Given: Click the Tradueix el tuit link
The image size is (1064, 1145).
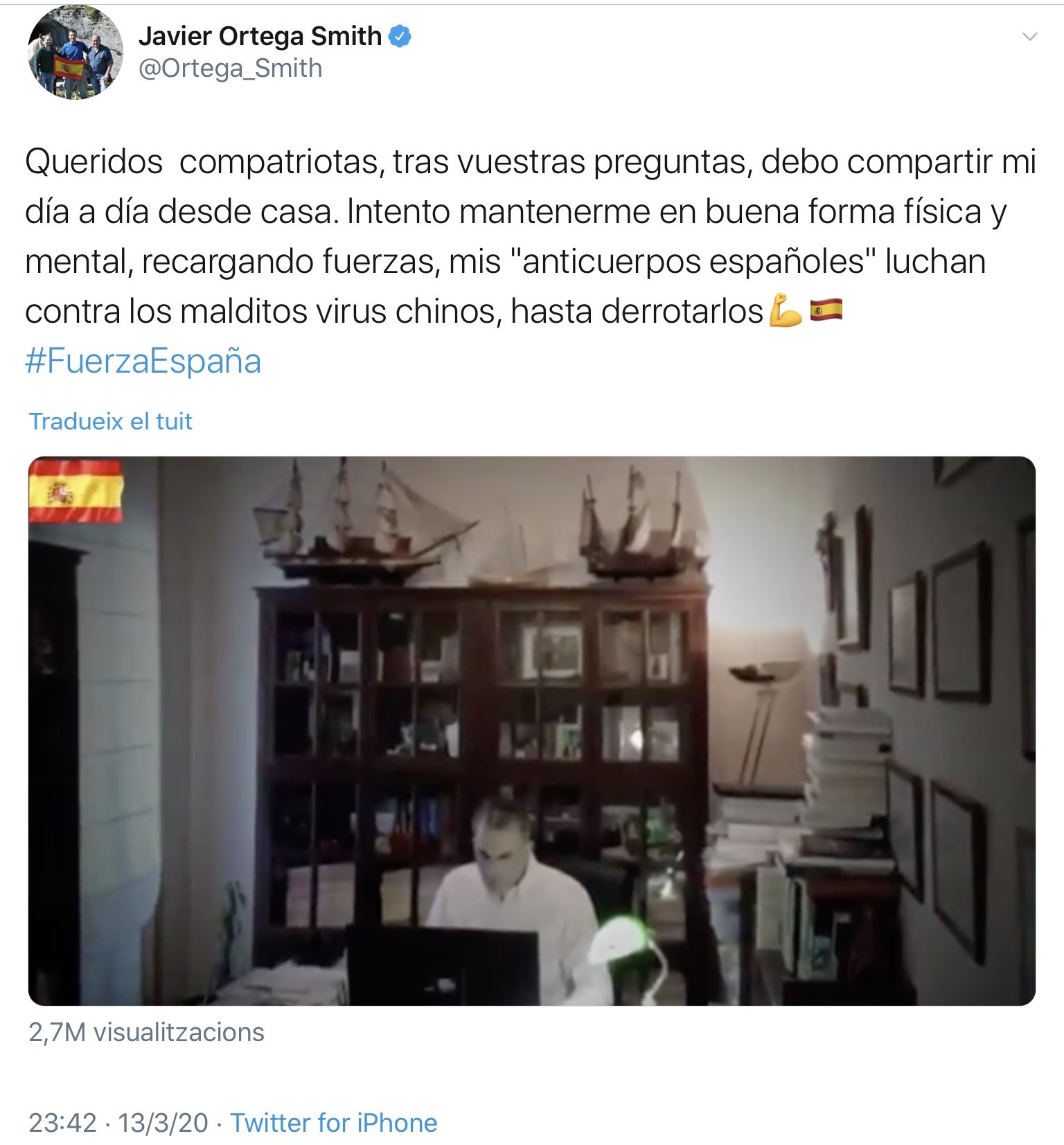Looking at the screenshot, I should [110, 421].
